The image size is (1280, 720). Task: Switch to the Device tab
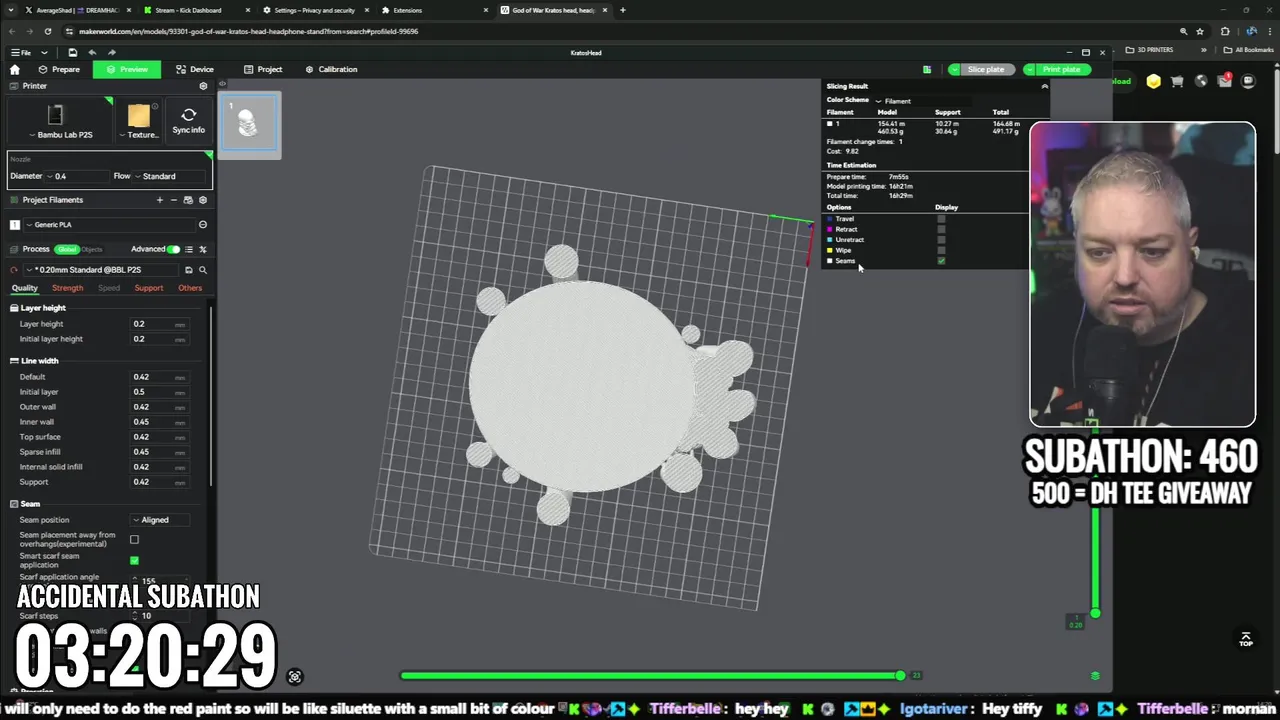[195, 69]
